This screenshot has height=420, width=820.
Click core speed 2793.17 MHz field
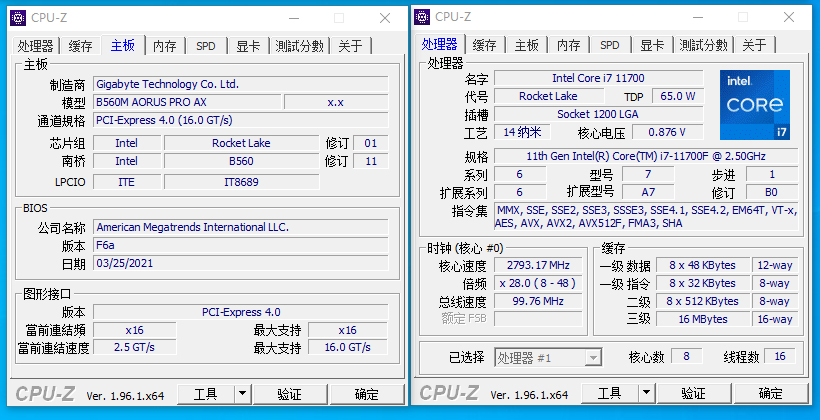click(538, 265)
